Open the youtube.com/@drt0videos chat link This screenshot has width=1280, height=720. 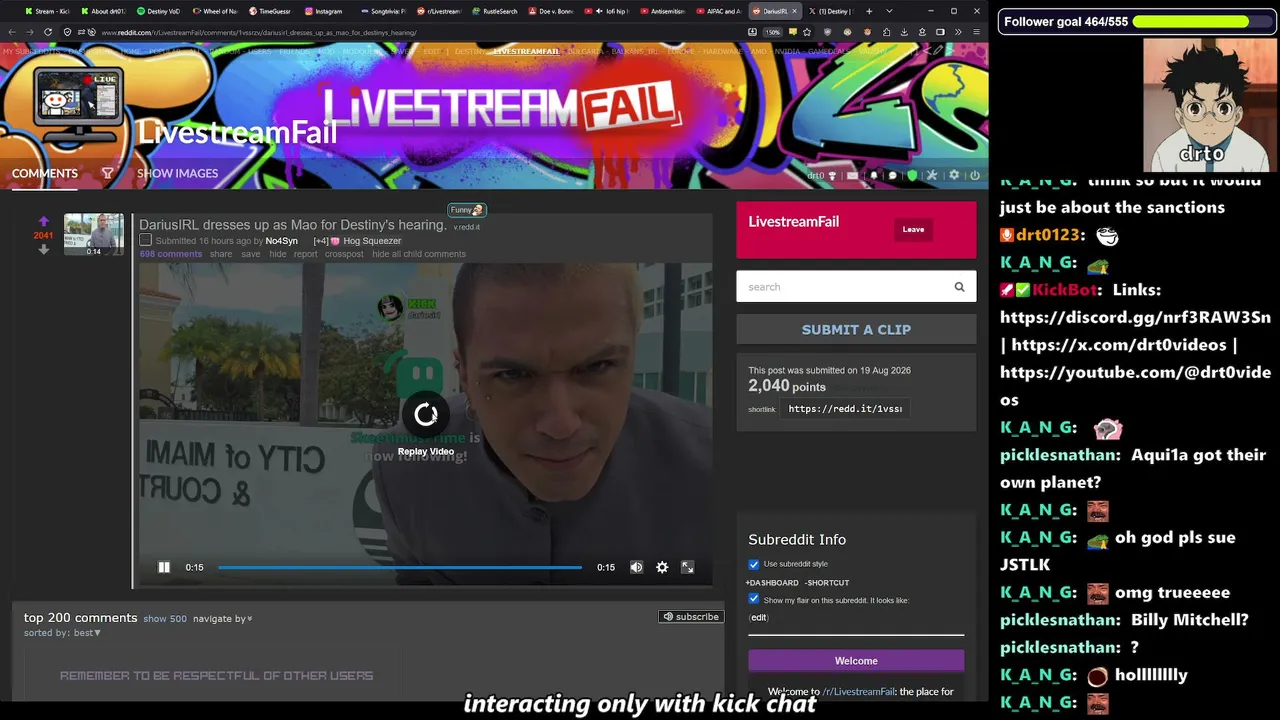1135,385
